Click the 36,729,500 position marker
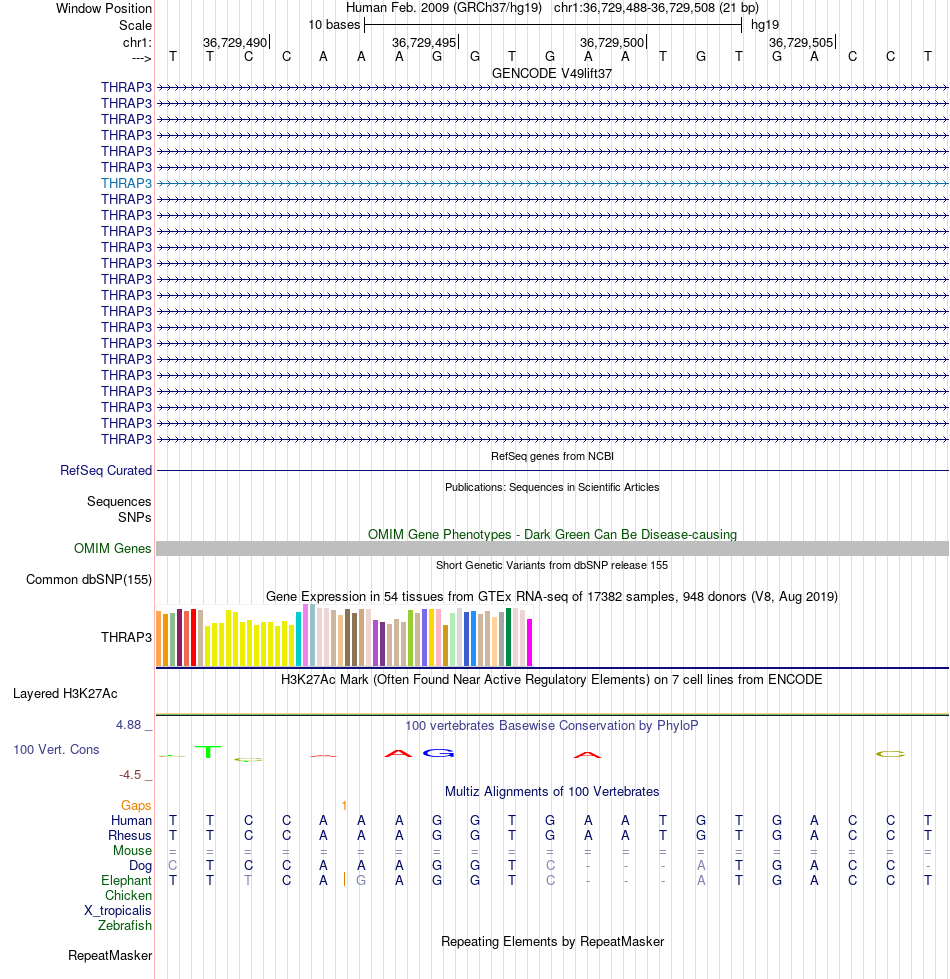The height and width of the screenshot is (979, 950). tap(612, 42)
